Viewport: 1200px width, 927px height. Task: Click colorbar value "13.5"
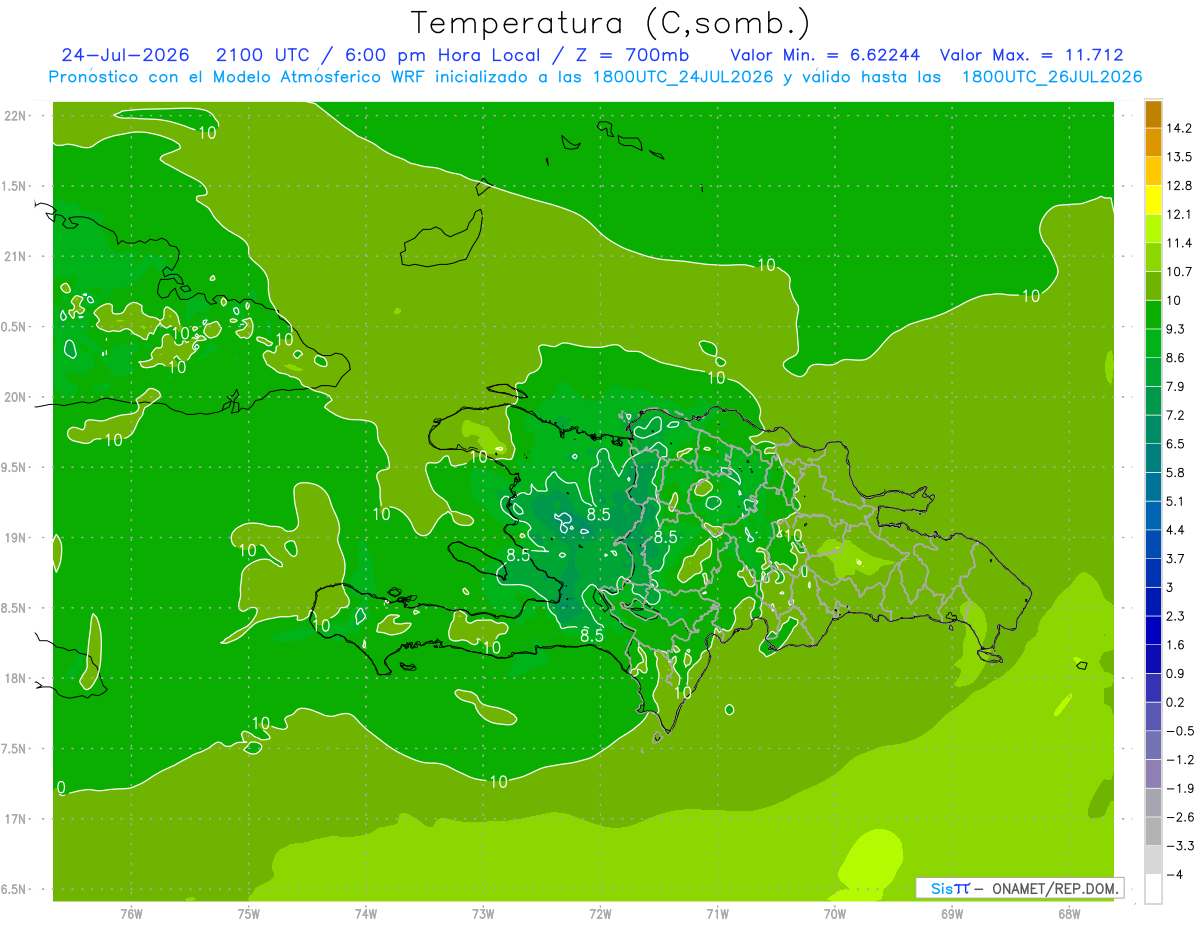[1179, 157]
